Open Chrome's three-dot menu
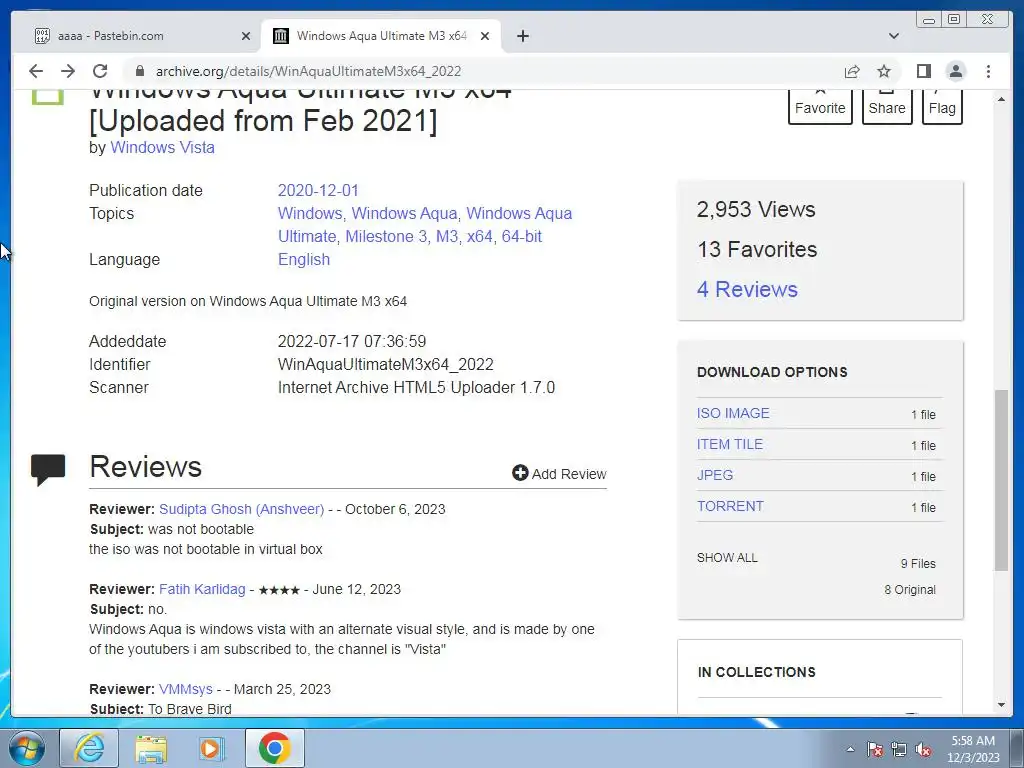 coord(988,71)
